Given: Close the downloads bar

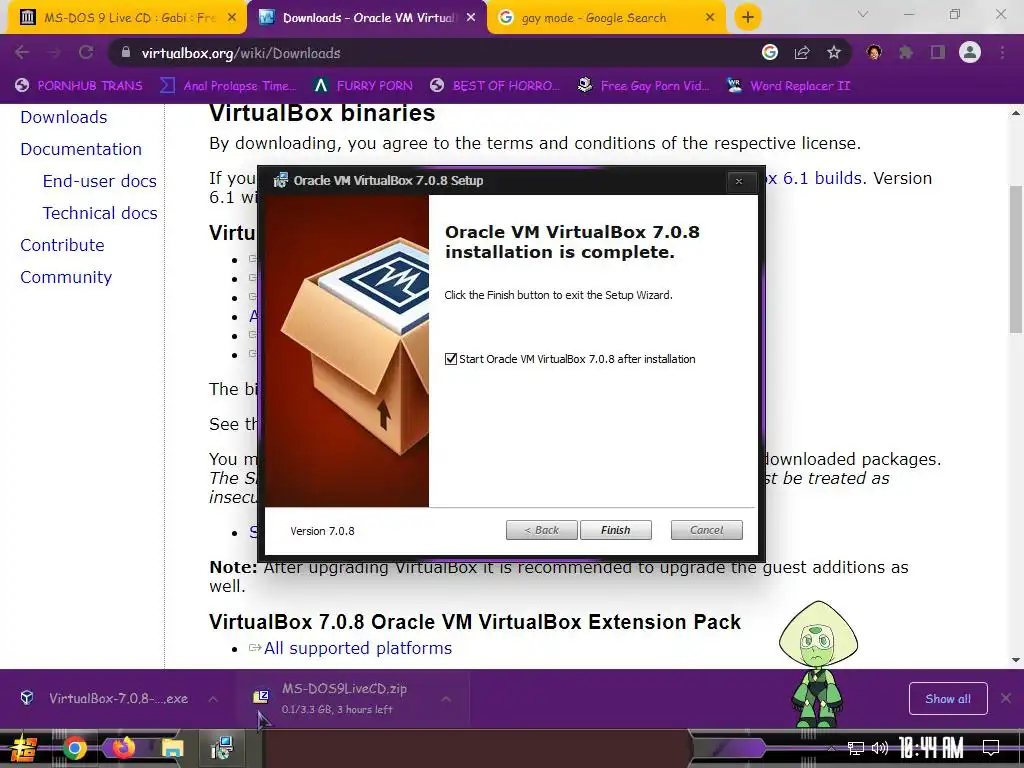Looking at the screenshot, I should pos(1006,699).
